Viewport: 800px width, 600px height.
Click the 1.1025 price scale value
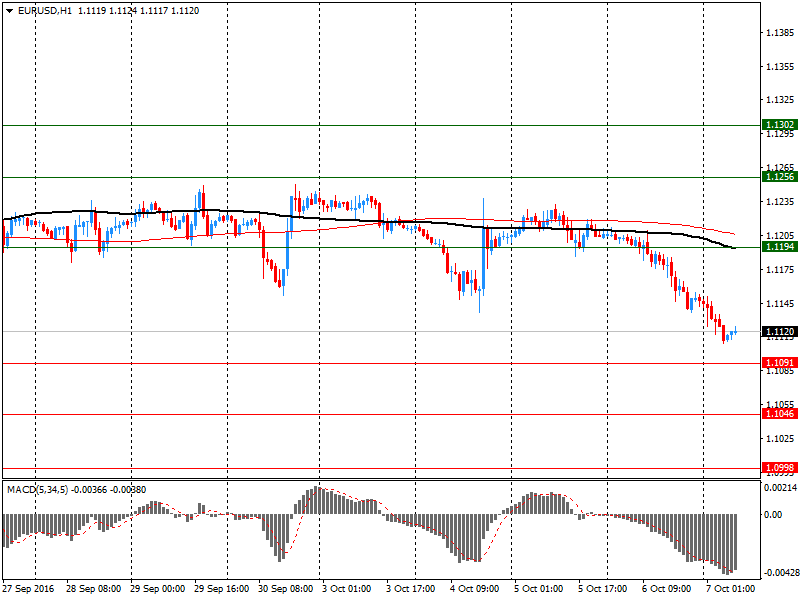[x=780, y=438]
